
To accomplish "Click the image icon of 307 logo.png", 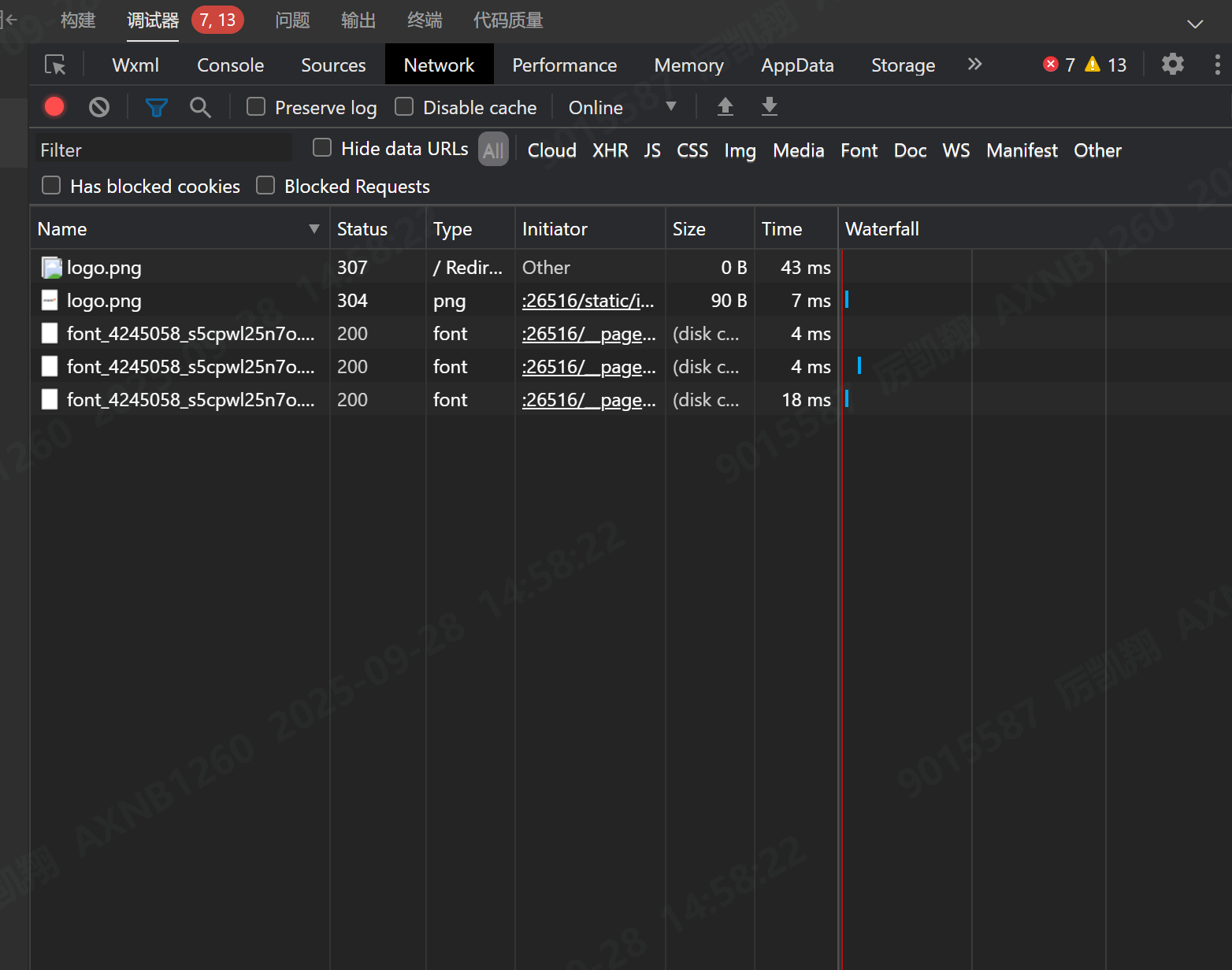I will [x=51, y=268].
